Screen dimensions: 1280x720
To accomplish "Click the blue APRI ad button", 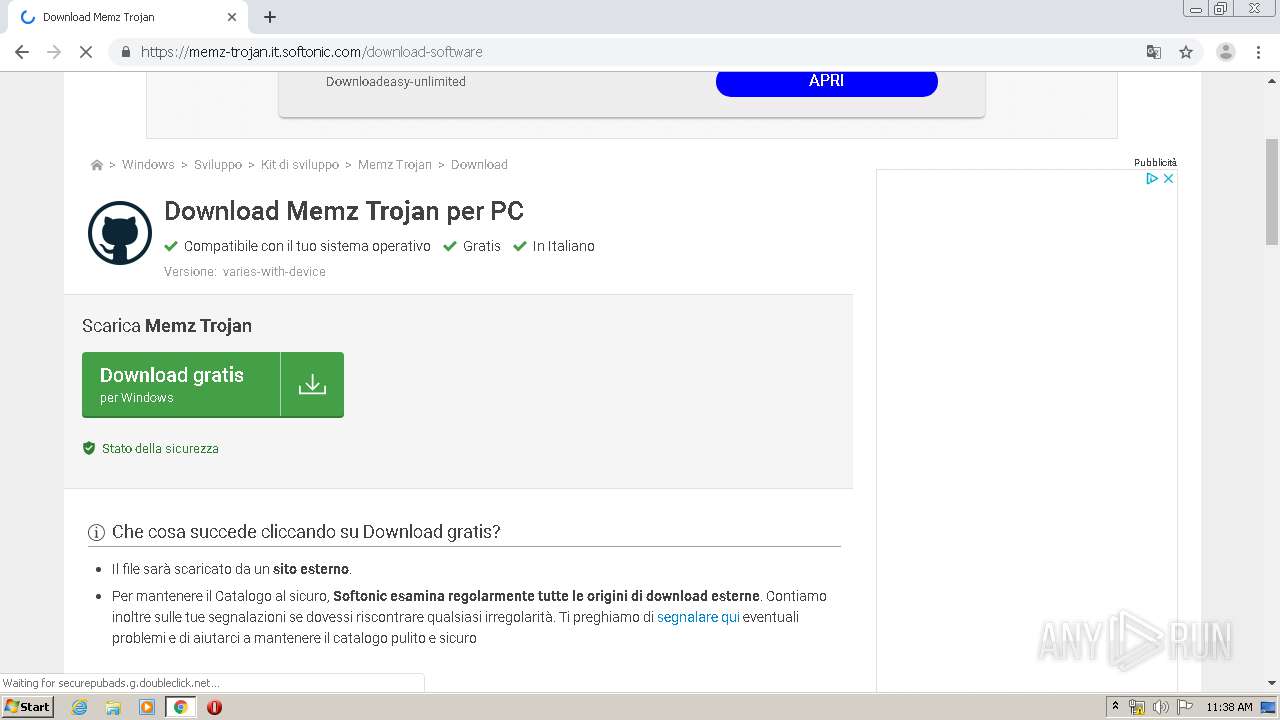I will point(827,81).
